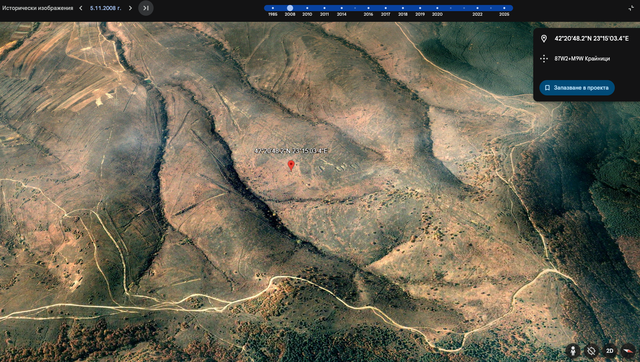Viewport: 640px width, 362px height.
Task: Switch the map view to 2D
Action: [609, 351]
